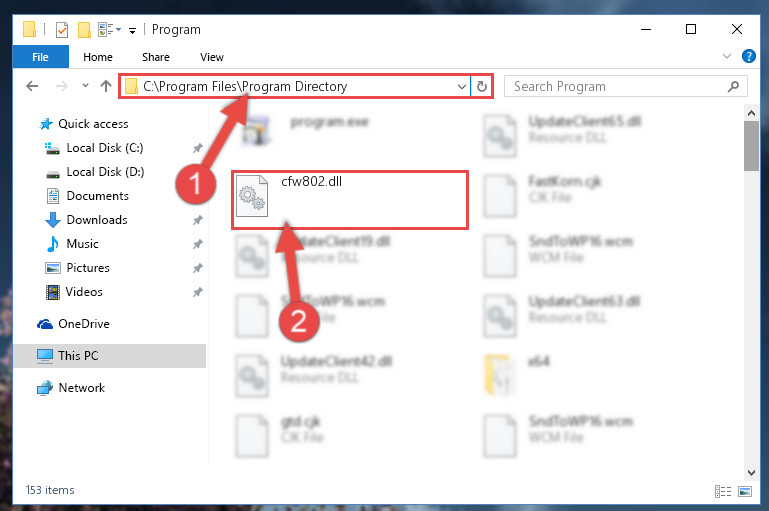Screen dimensions: 769x511
Task: Click the Properties checkmark quick access icon
Action: pyautogui.click(x=62, y=30)
